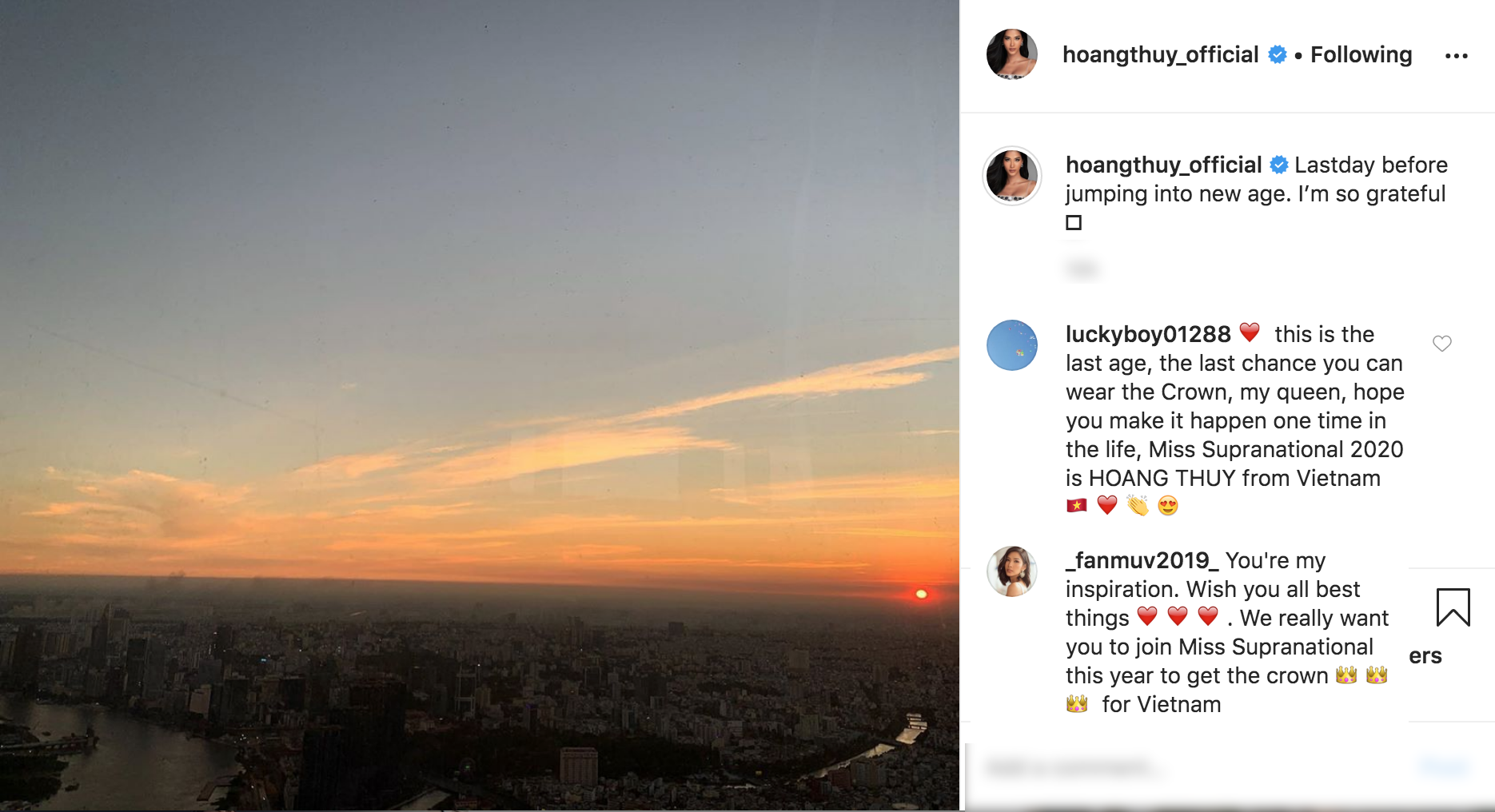Go to the _fanmuv2019_ username link
The width and height of the screenshot is (1495, 812).
coord(1142,560)
